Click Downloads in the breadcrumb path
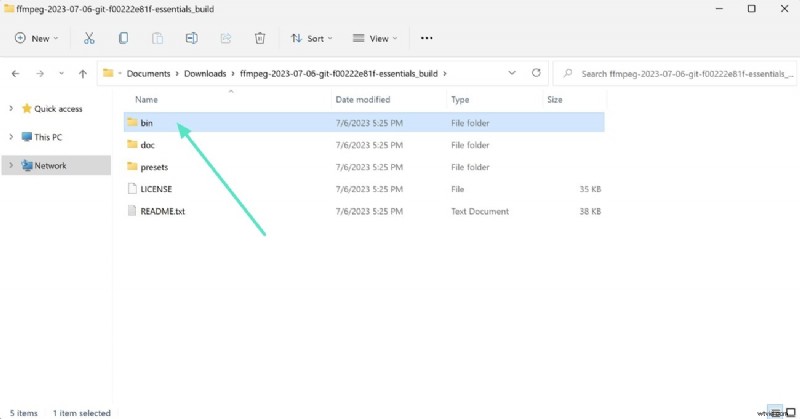The image size is (800, 419). click(x=206, y=73)
